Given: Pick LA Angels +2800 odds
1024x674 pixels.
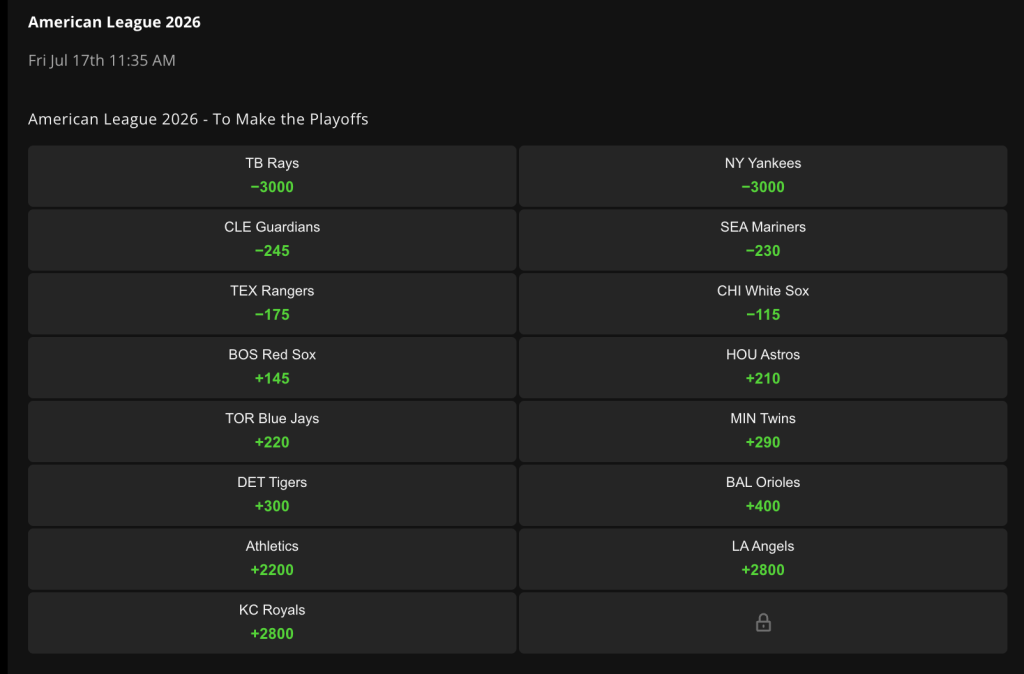Looking at the screenshot, I should (x=763, y=560).
